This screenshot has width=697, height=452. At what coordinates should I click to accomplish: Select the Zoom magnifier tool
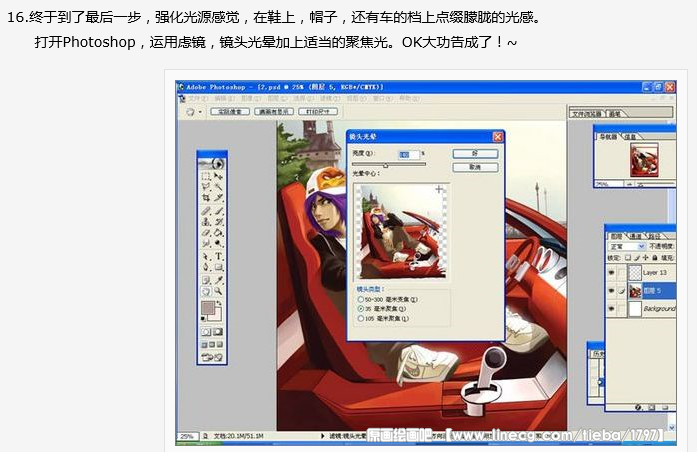218,291
